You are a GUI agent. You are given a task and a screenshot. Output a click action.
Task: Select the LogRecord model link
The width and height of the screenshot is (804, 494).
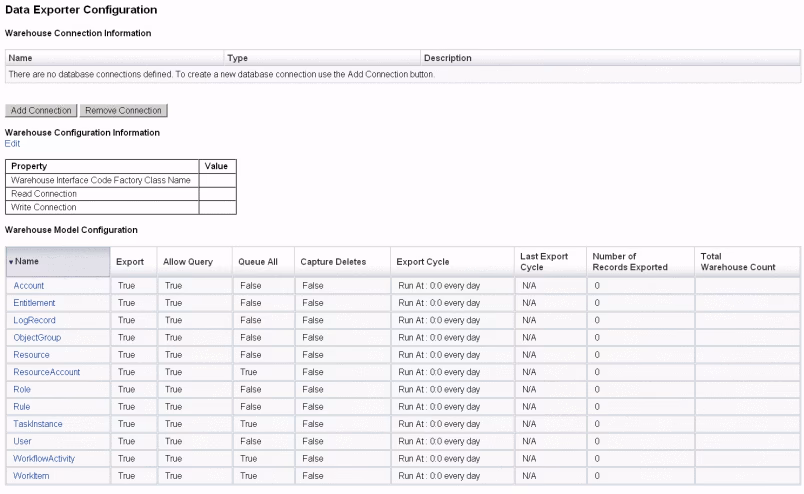[x=34, y=320]
